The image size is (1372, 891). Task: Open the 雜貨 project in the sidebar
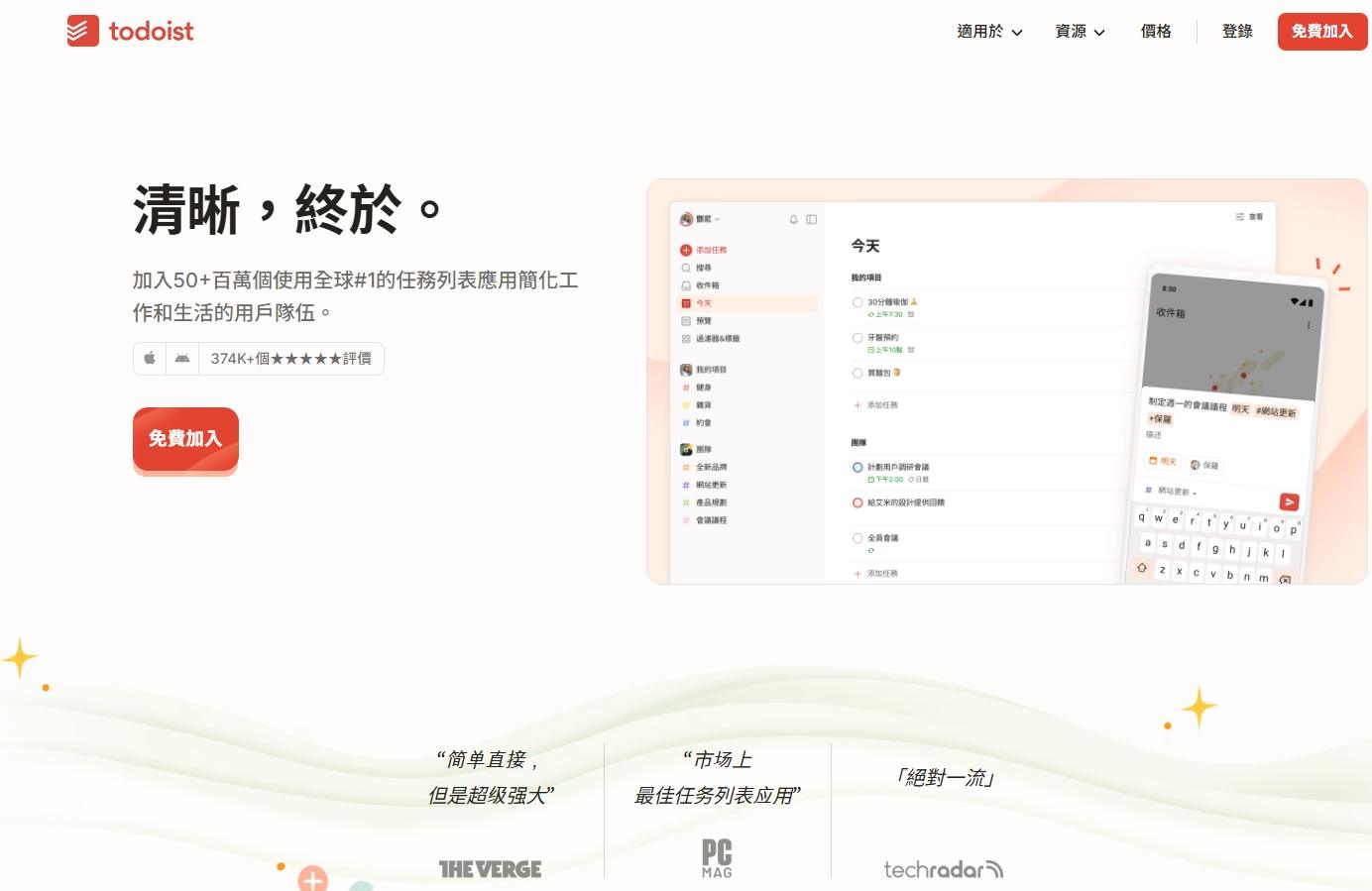pyautogui.click(x=697, y=405)
